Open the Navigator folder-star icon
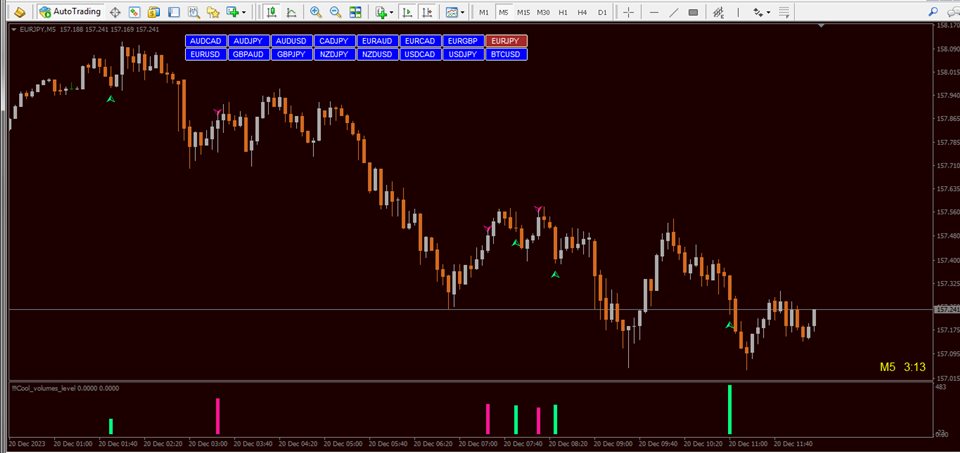960x453 pixels. point(213,12)
